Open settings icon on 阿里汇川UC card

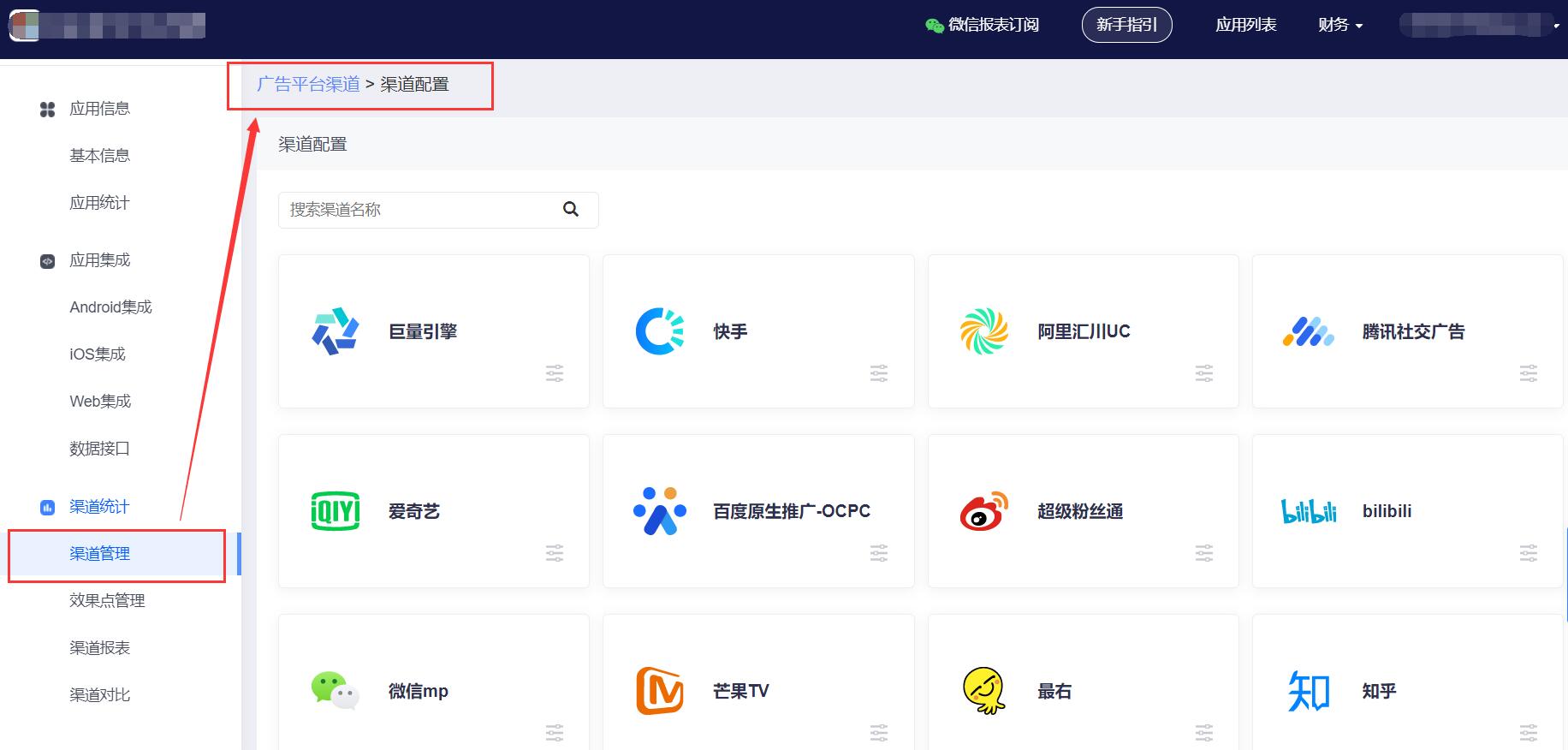pyautogui.click(x=1204, y=373)
